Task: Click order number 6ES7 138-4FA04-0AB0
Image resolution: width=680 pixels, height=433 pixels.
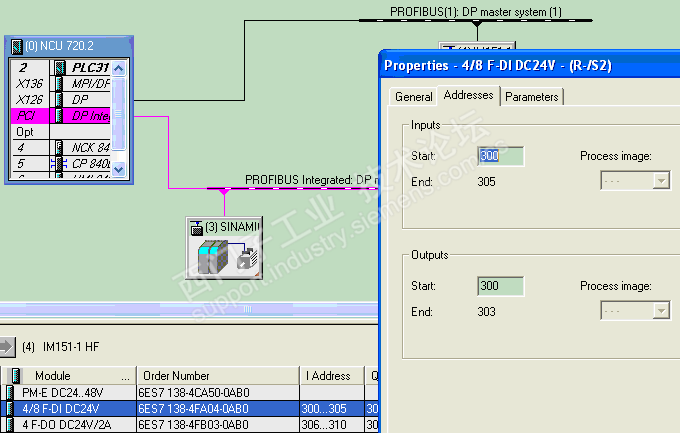Action: pos(193,409)
